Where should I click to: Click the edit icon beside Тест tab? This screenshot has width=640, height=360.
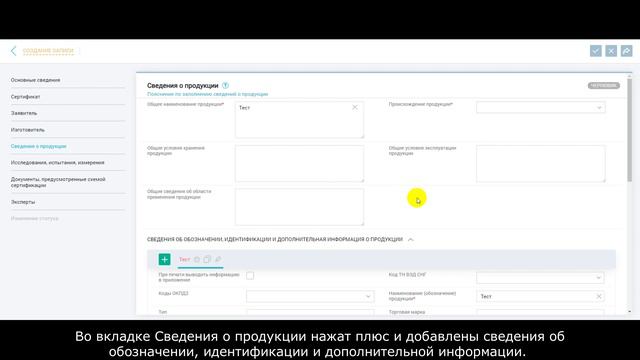click(218, 259)
